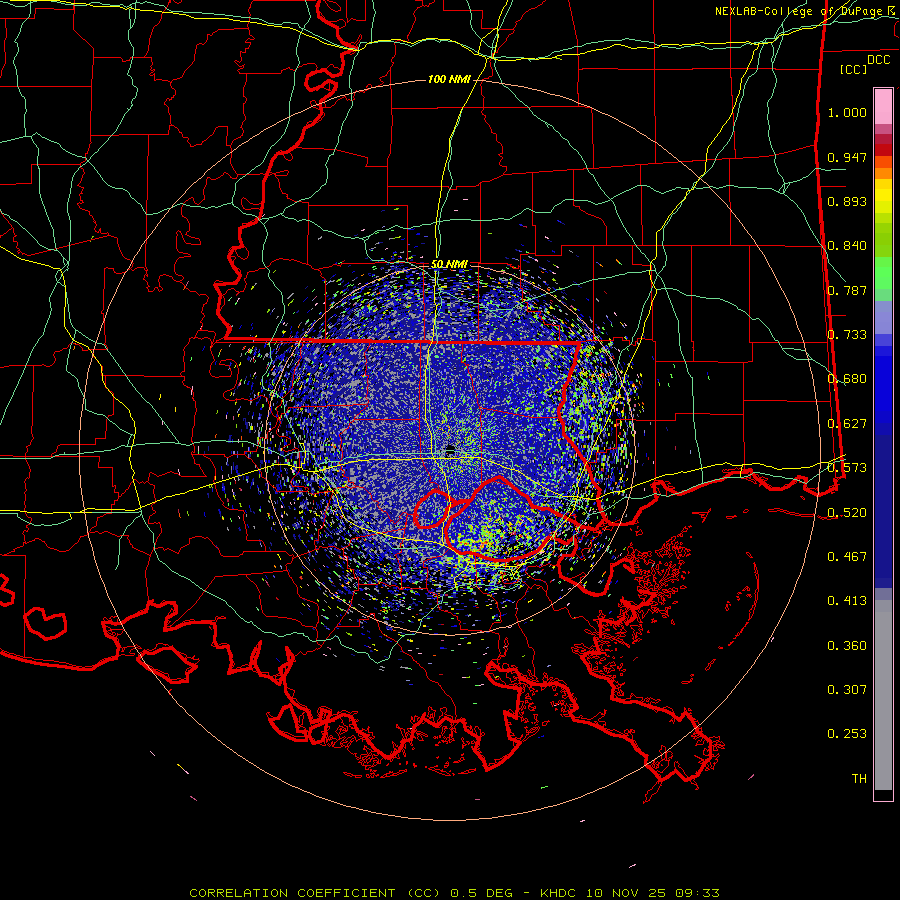Select the 0.893 scale value
Viewport: 900px width, 900px height.
coord(847,201)
